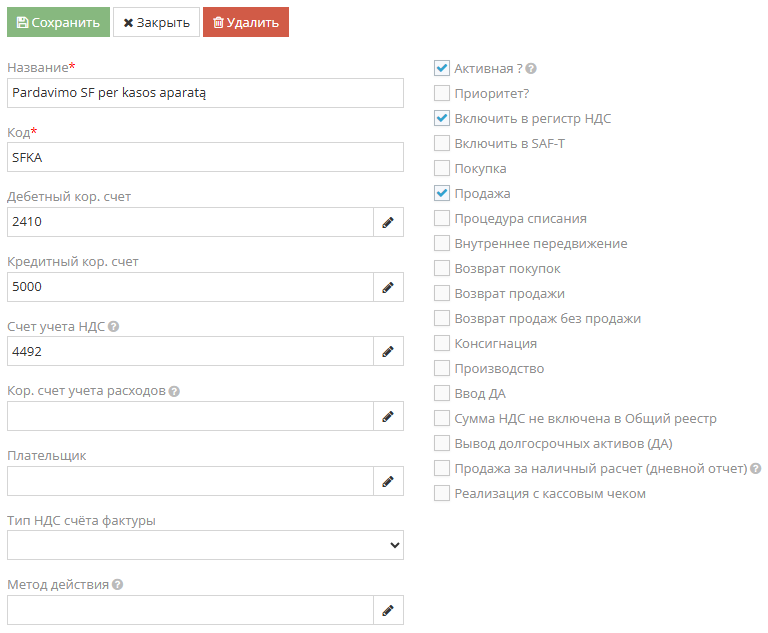This screenshot has height=633, width=768.
Task: Uncheck the Активная checkbox
Action: 442,68
